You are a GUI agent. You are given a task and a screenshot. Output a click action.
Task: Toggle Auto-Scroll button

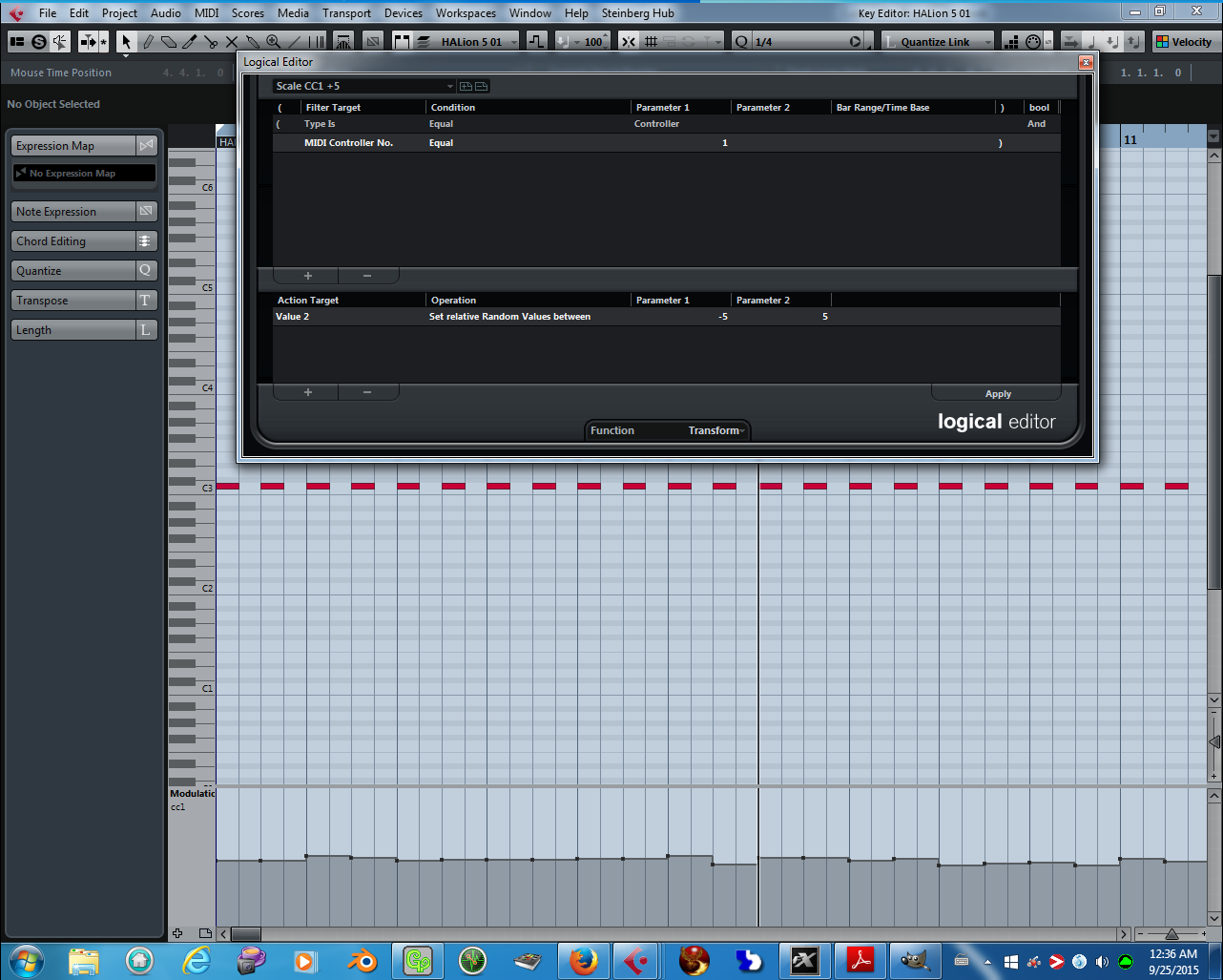[x=87, y=42]
